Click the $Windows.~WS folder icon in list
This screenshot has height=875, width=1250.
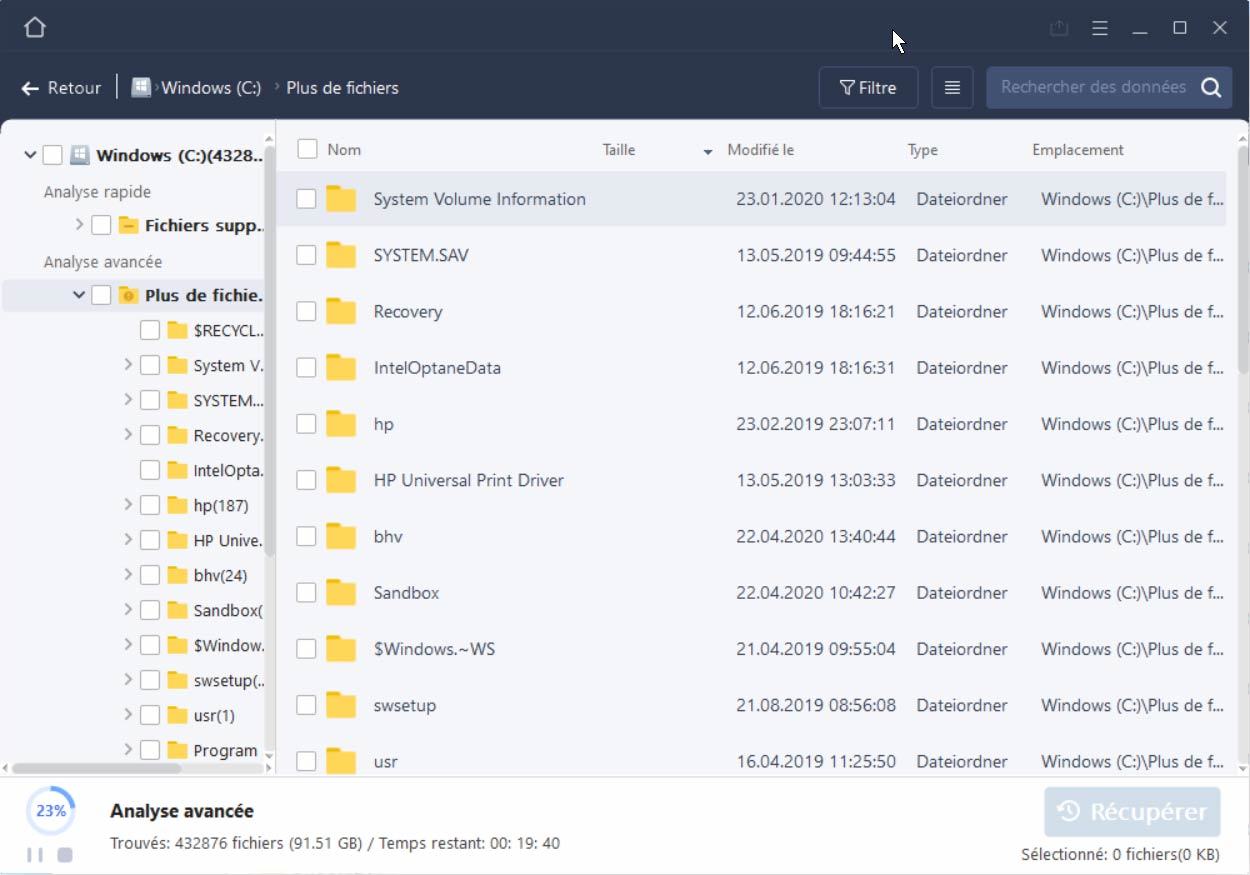[341, 649]
